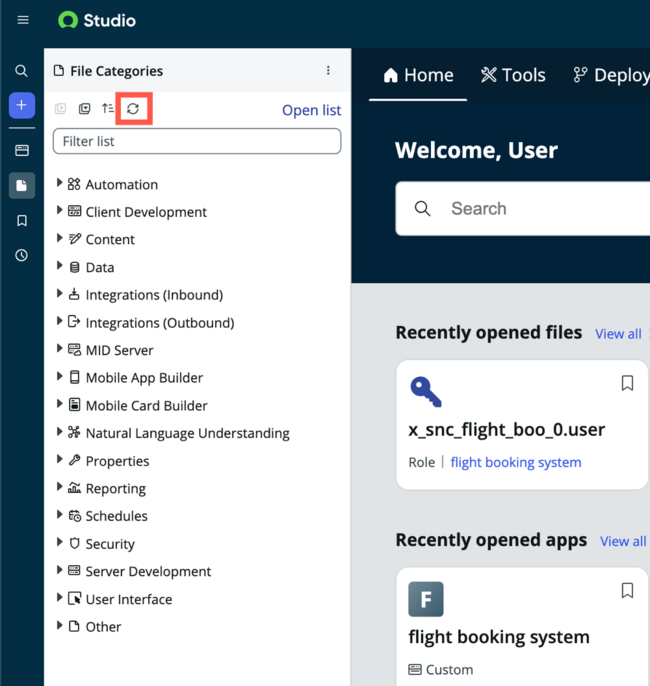Expand the Content category
The image size is (650, 686).
pyautogui.click(x=59, y=238)
